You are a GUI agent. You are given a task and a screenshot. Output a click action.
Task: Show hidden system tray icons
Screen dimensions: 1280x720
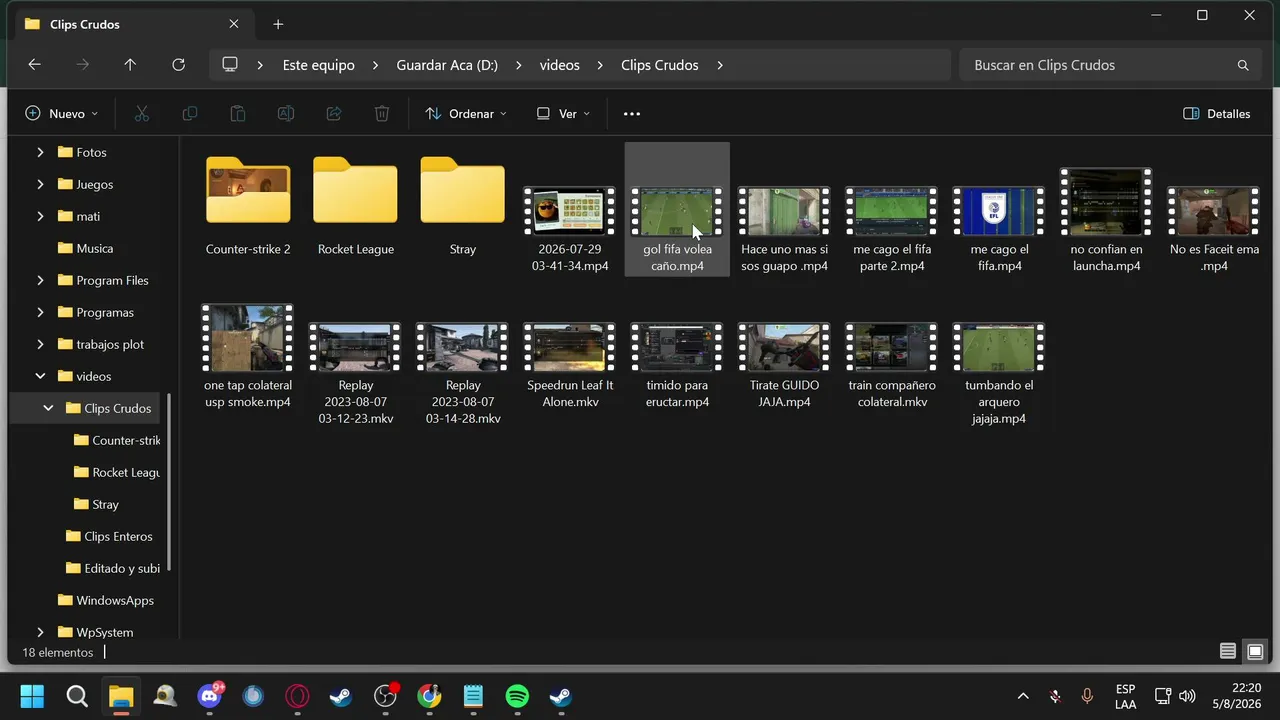click(x=1023, y=696)
